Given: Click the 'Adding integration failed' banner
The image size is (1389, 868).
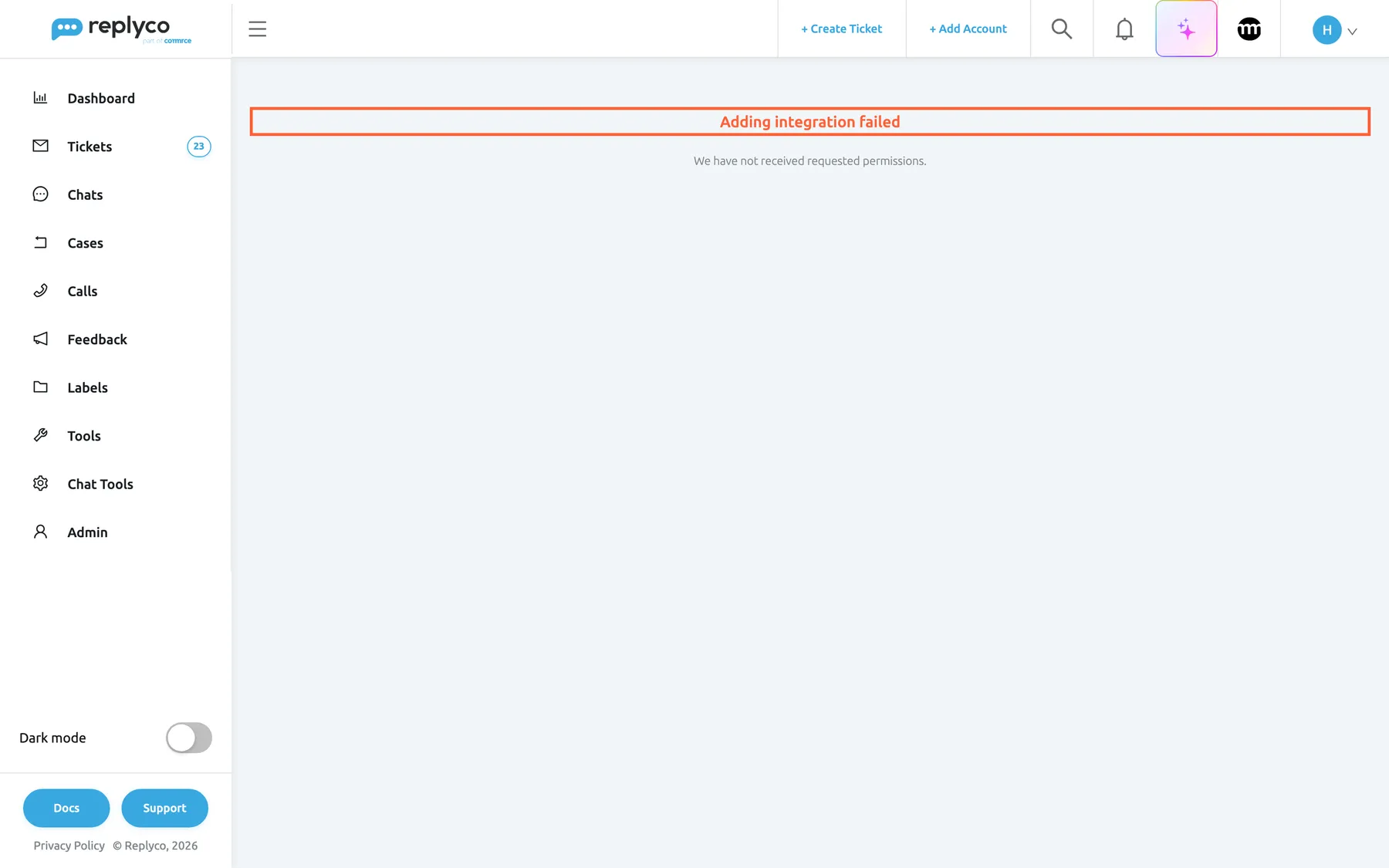Looking at the screenshot, I should click(809, 122).
